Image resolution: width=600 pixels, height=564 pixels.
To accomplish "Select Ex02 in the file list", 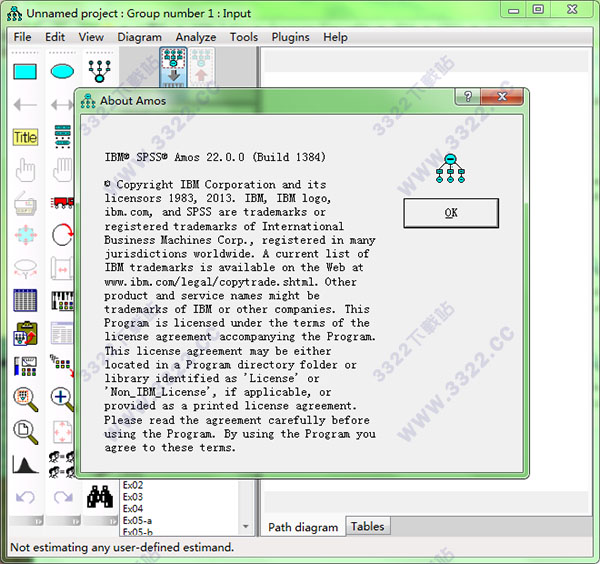I will click(x=133, y=485).
